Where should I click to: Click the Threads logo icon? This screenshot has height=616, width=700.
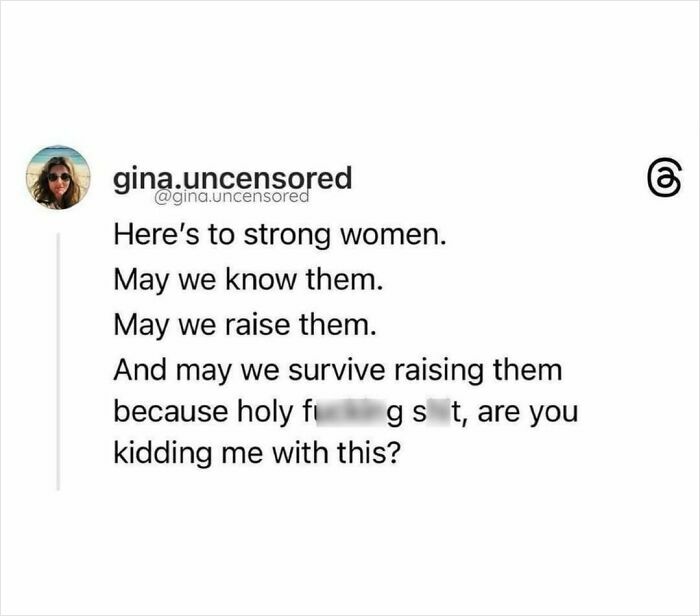[650, 180]
